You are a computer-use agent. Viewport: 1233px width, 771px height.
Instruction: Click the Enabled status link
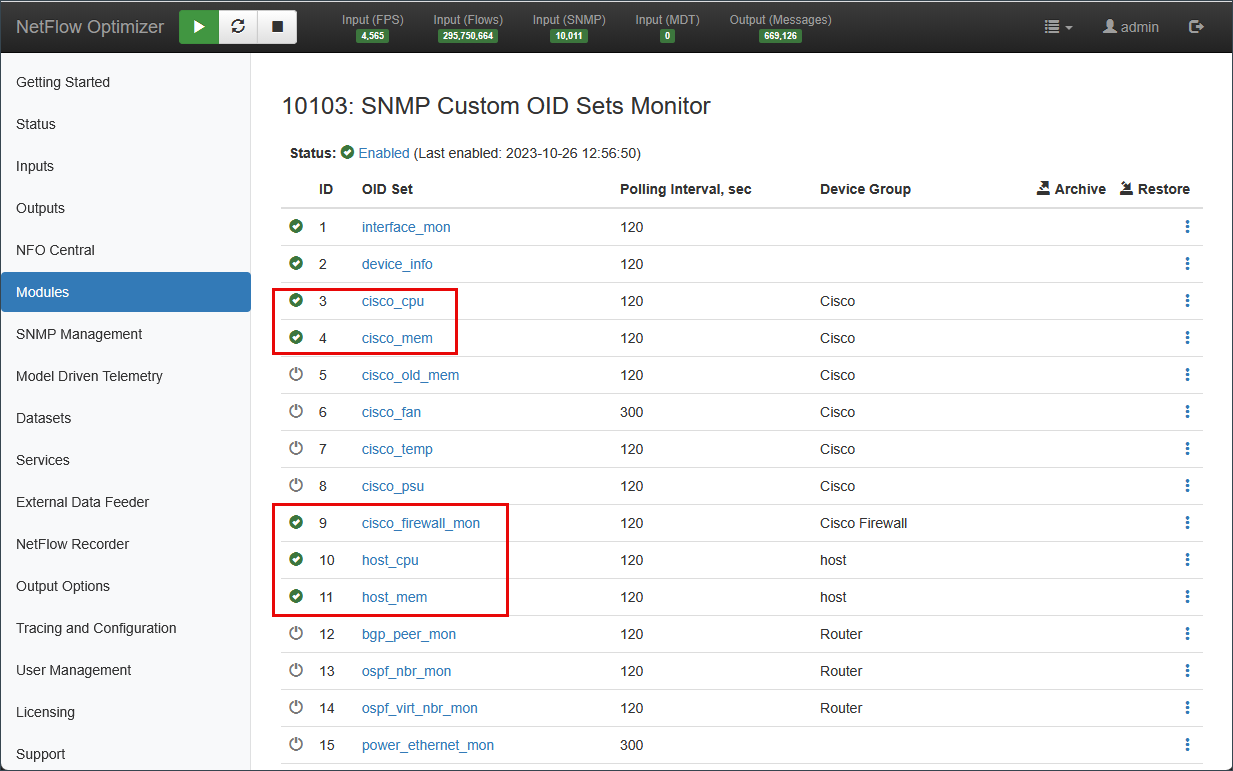pyautogui.click(x=384, y=153)
